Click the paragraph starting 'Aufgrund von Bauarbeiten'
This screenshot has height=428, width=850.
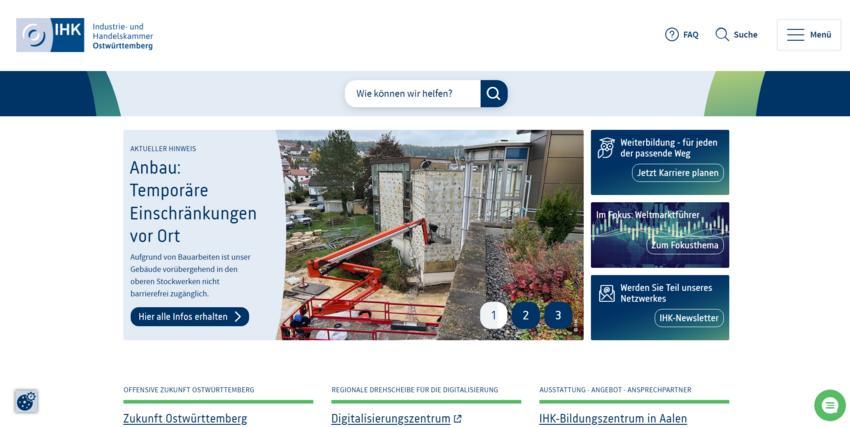point(190,275)
